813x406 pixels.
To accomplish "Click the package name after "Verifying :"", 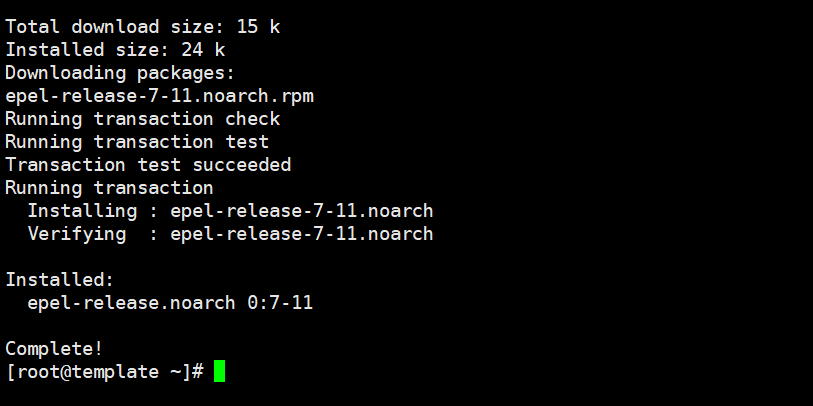I will pyautogui.click(x=301, y=234).
